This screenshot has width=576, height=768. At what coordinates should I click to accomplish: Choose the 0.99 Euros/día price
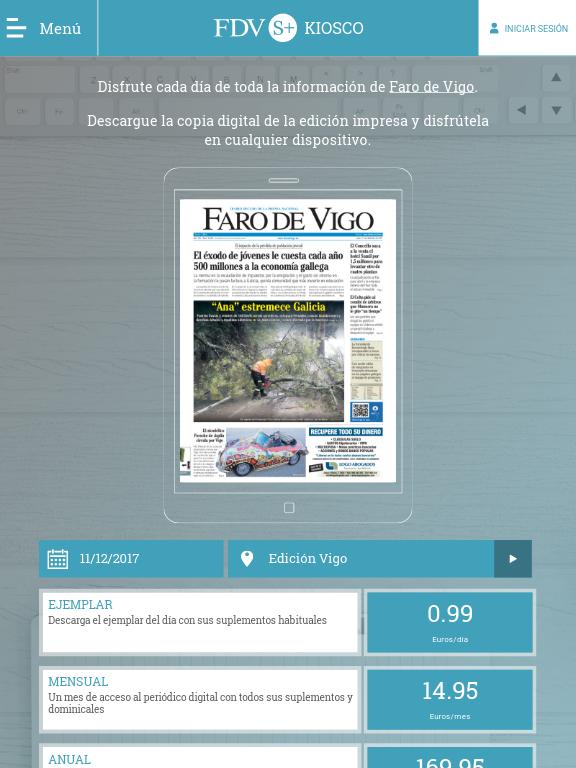450,623
